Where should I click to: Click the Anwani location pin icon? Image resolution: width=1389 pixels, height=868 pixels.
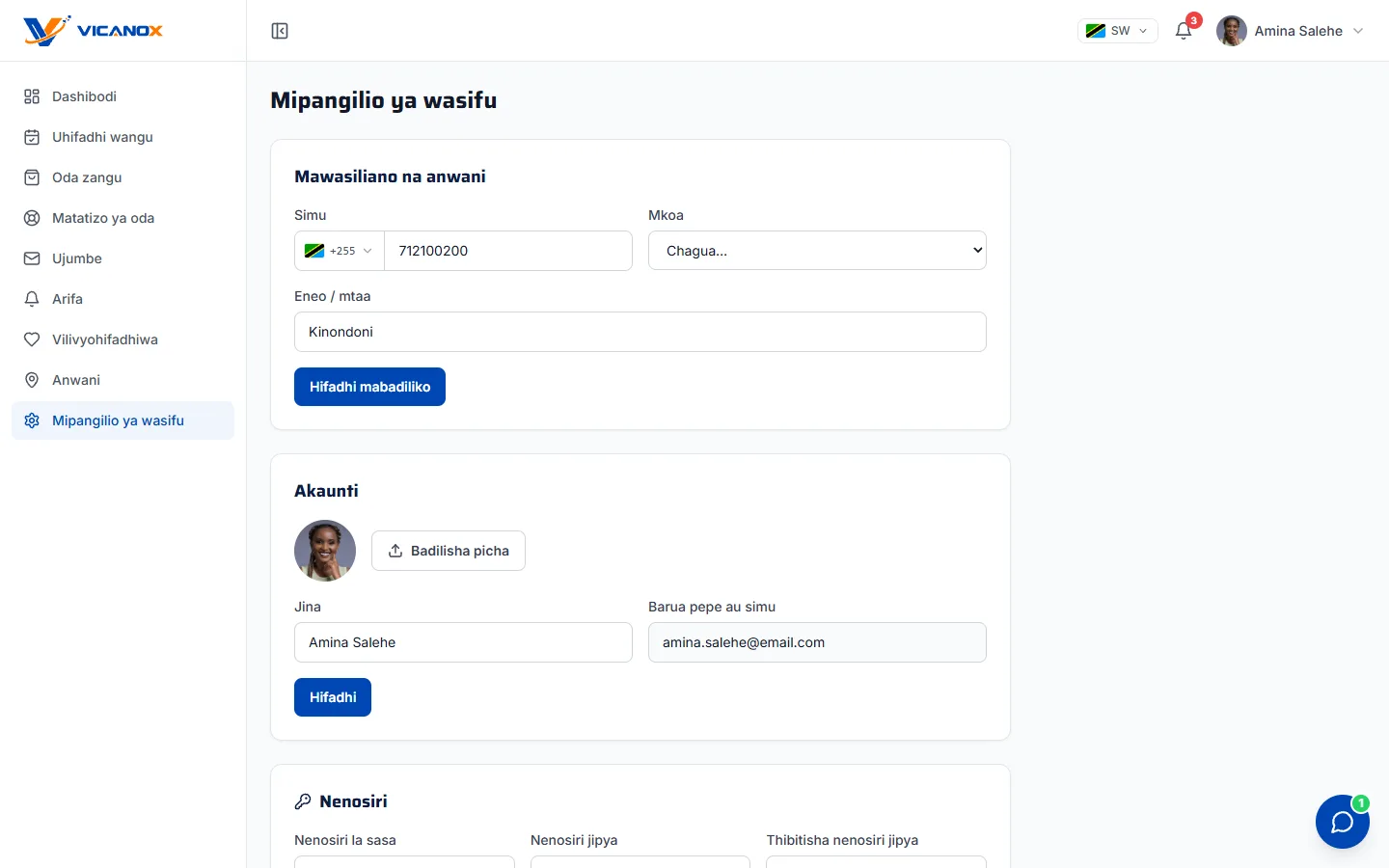32,380
